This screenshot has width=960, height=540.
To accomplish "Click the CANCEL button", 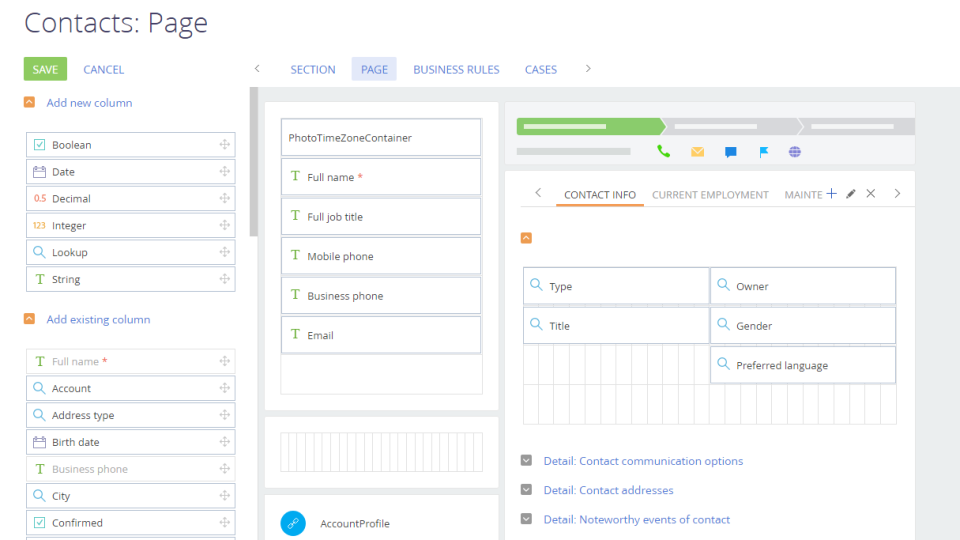I will coord(103,70).
